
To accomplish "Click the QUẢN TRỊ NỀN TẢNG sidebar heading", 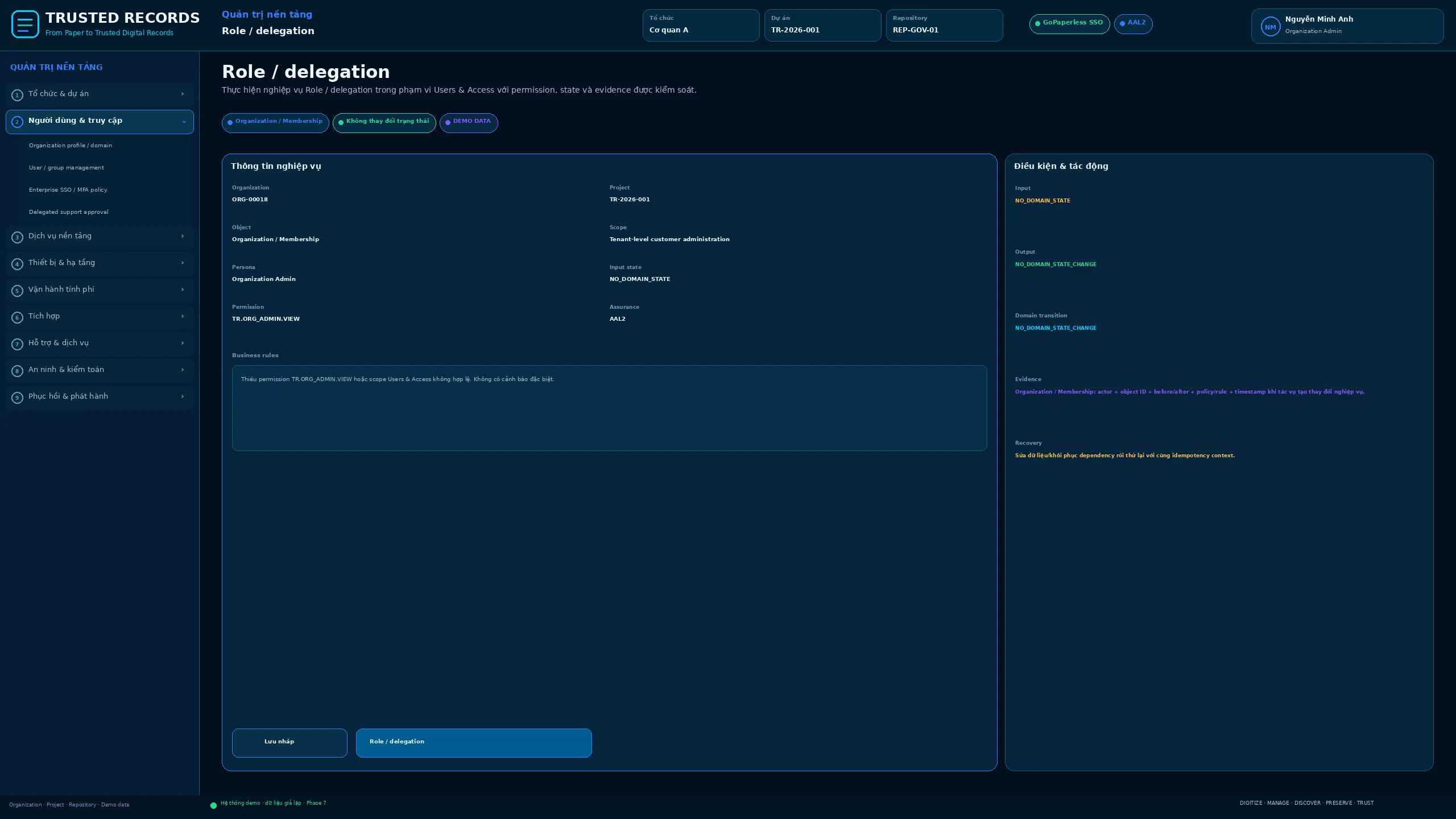I will tap(56, 67).
